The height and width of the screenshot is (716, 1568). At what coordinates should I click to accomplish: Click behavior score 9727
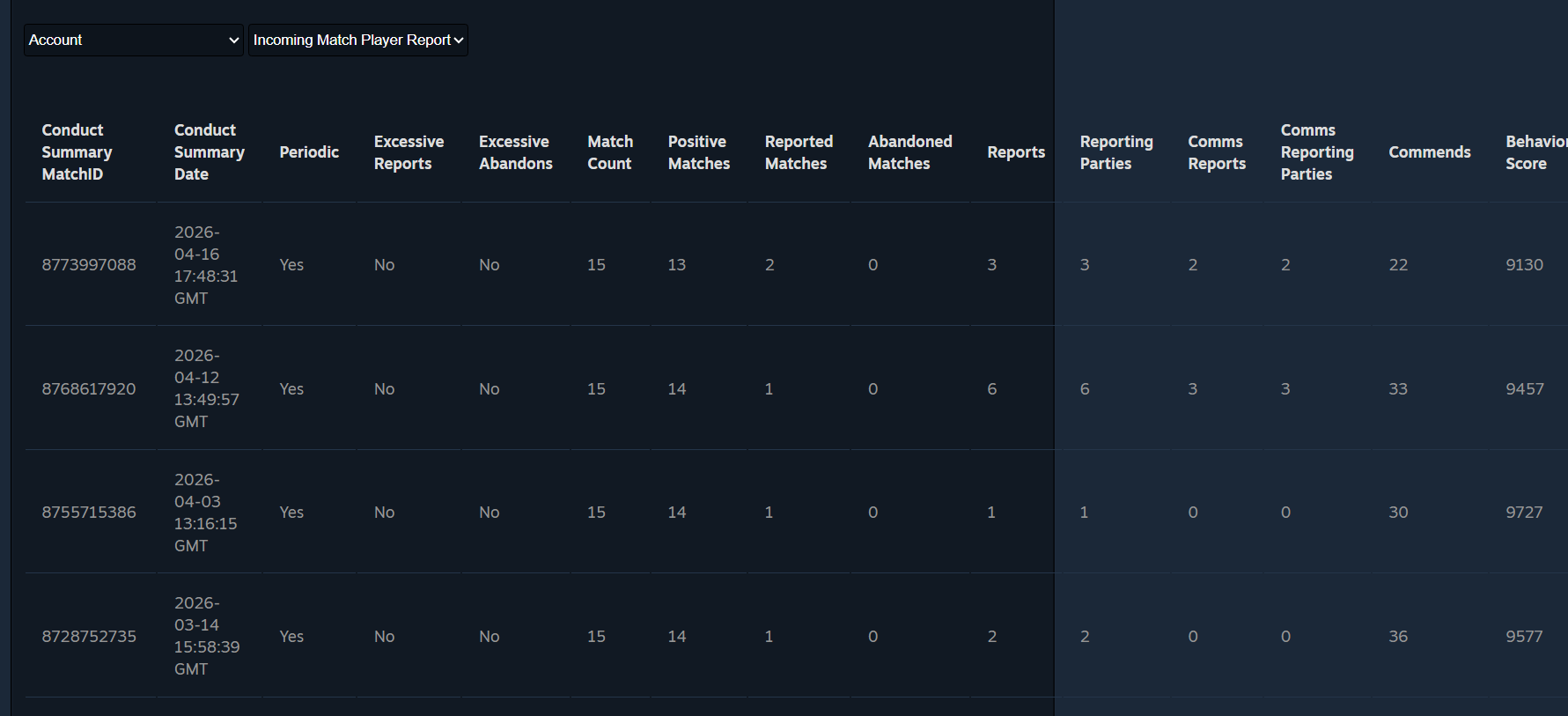(x=1524, y=513)
